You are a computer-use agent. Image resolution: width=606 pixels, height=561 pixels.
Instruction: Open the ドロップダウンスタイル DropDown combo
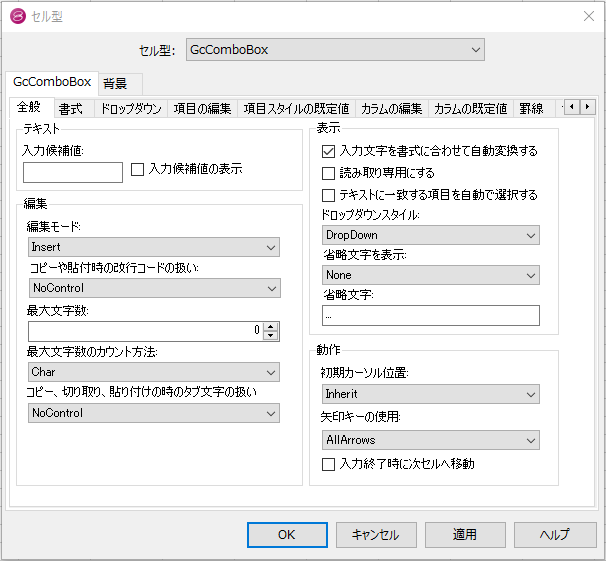[431, 235]
